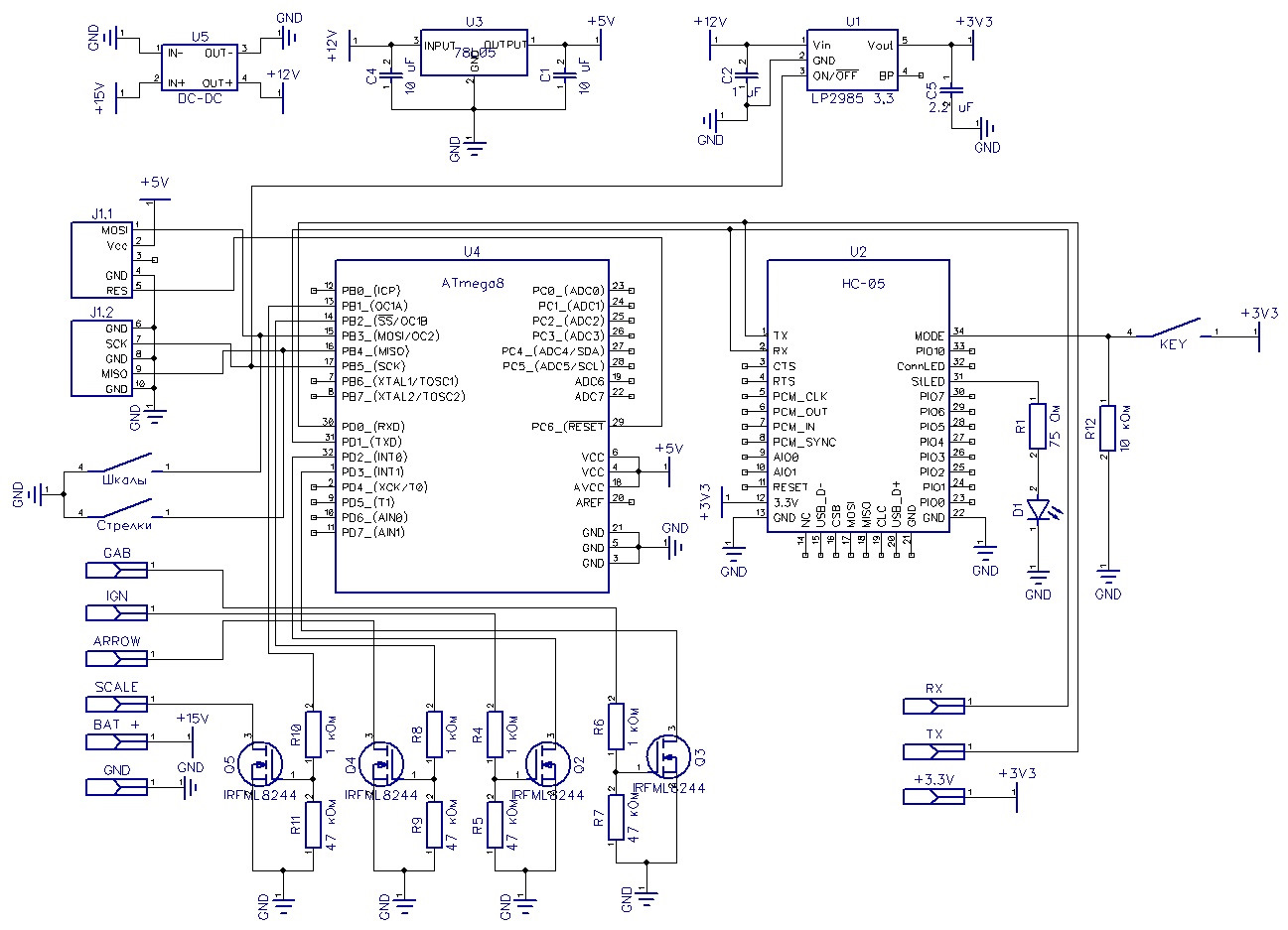Click the ARROW connector pad
The width and height of the screenshot is (1288, 930).
(116, 658)
